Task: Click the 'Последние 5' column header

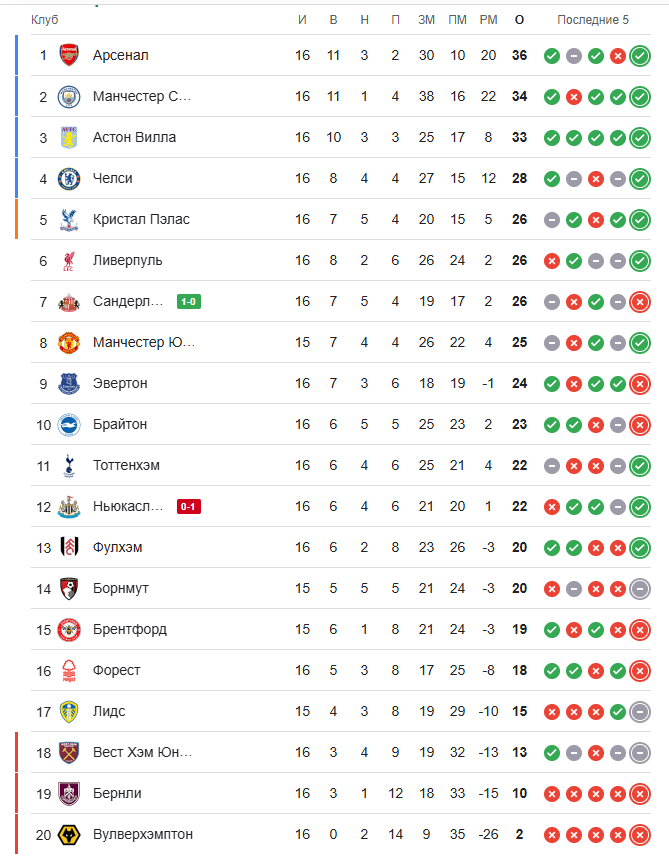Action: click(593, 20)
